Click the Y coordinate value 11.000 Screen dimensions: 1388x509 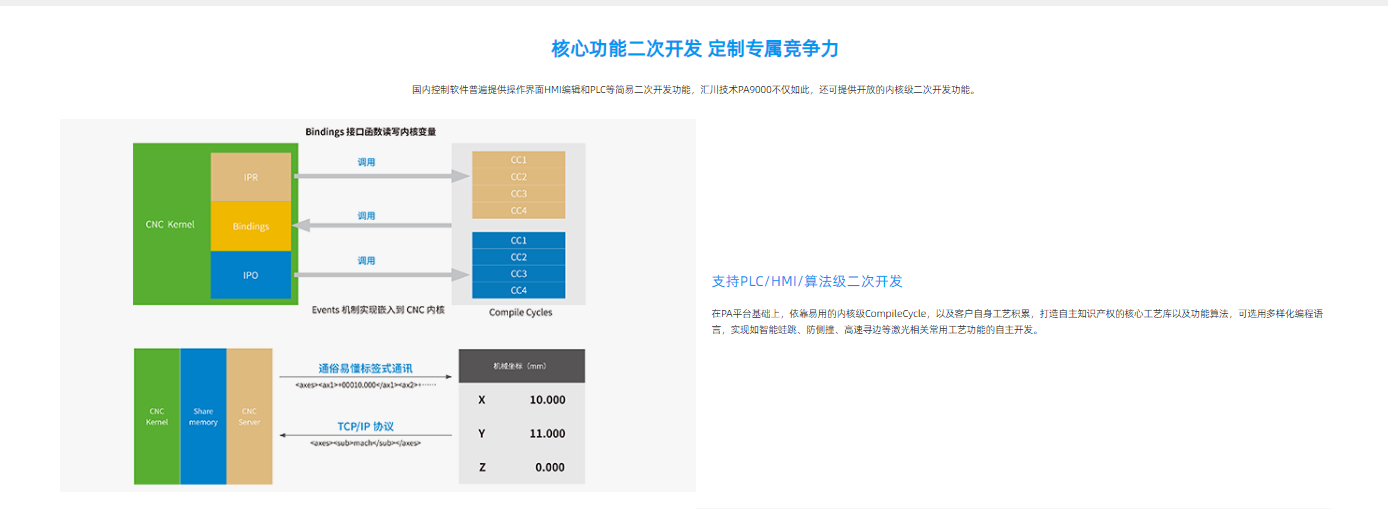click(x=547, y=434)
